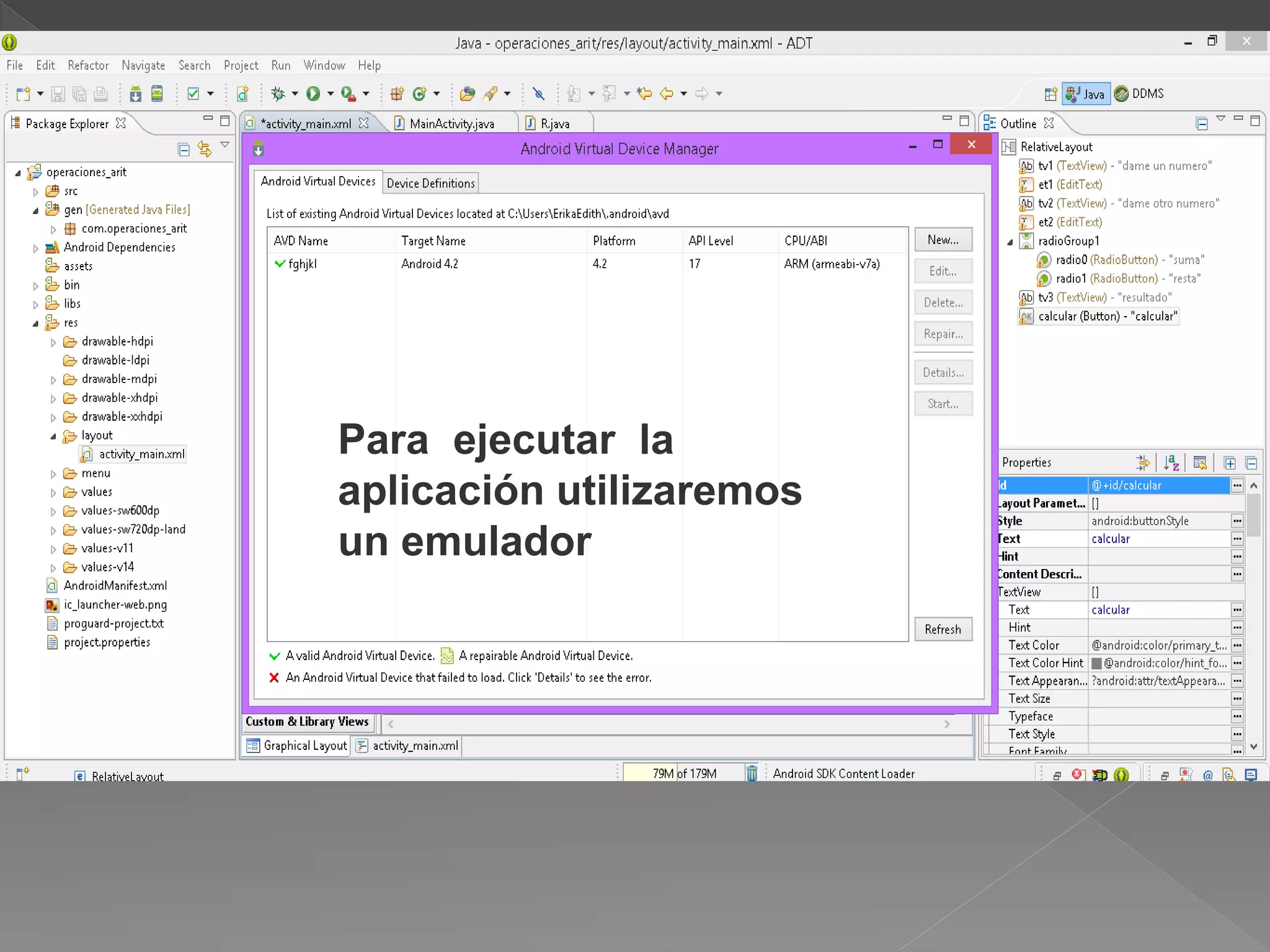Click the Start... button
This screenshot has width=1270, height=952.
943,403
